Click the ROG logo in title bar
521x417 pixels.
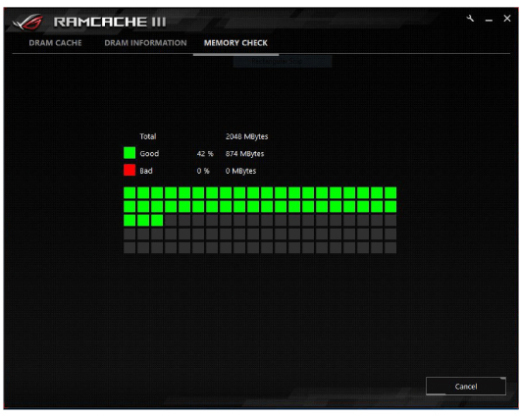pyautogui.click(x=28, y=22)
